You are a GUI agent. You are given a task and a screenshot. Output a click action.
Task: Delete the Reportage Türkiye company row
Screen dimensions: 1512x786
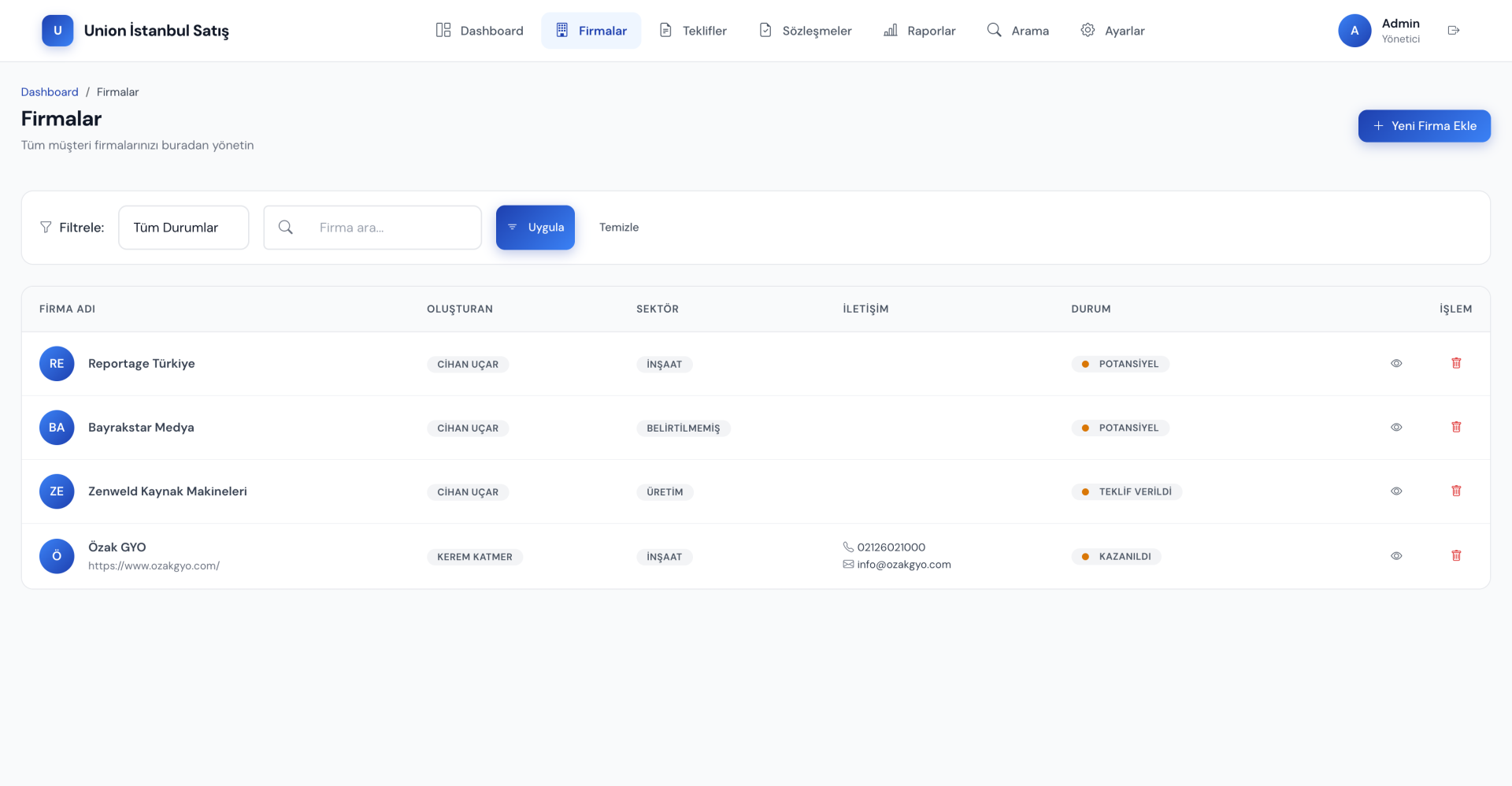tap(1456, 363)
